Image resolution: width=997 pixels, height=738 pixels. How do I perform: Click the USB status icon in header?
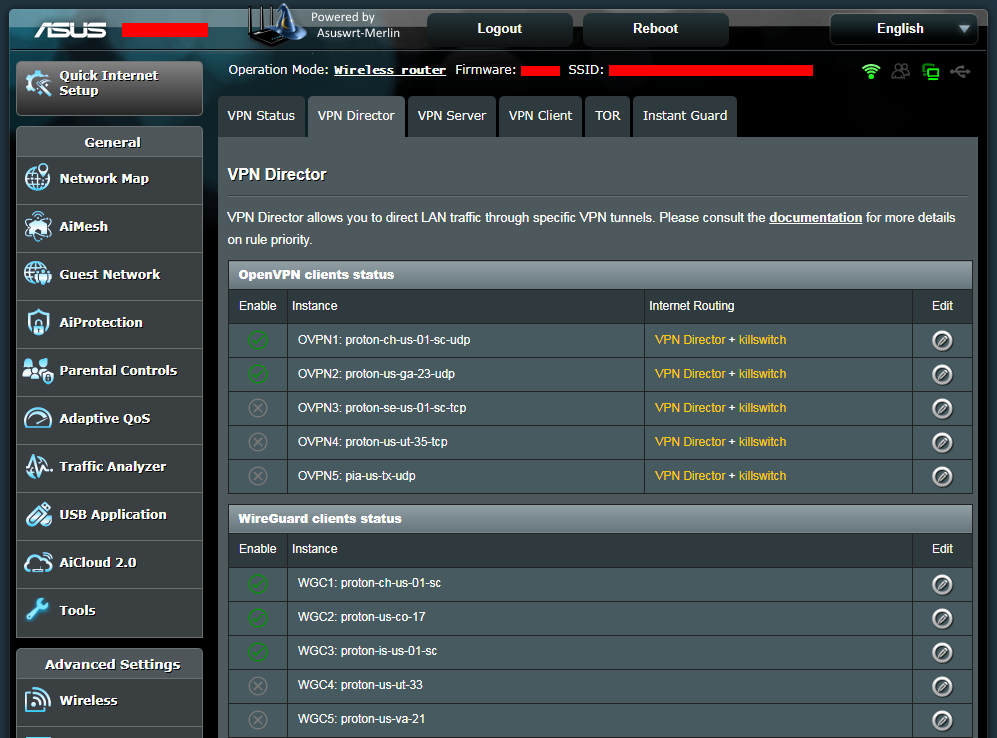click(x=960, y=72)
